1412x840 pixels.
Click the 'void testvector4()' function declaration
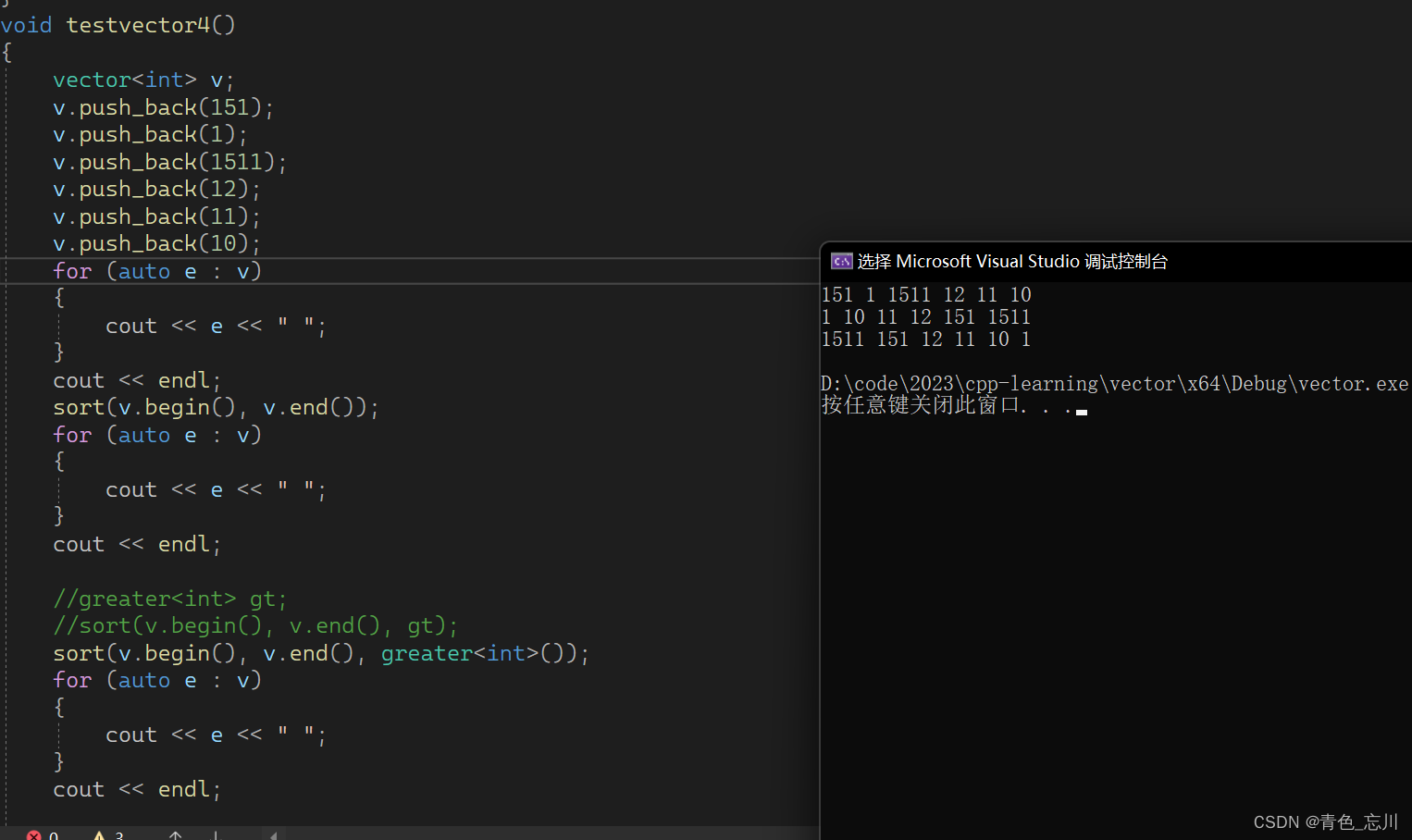(118, 25)
